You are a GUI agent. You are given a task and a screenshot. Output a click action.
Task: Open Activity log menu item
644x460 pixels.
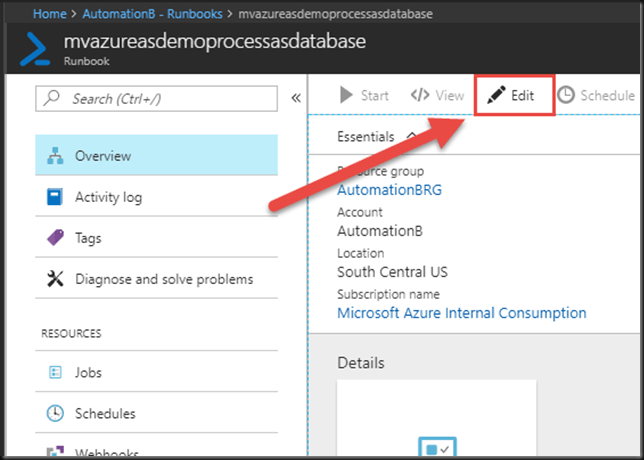coord(108,197)
